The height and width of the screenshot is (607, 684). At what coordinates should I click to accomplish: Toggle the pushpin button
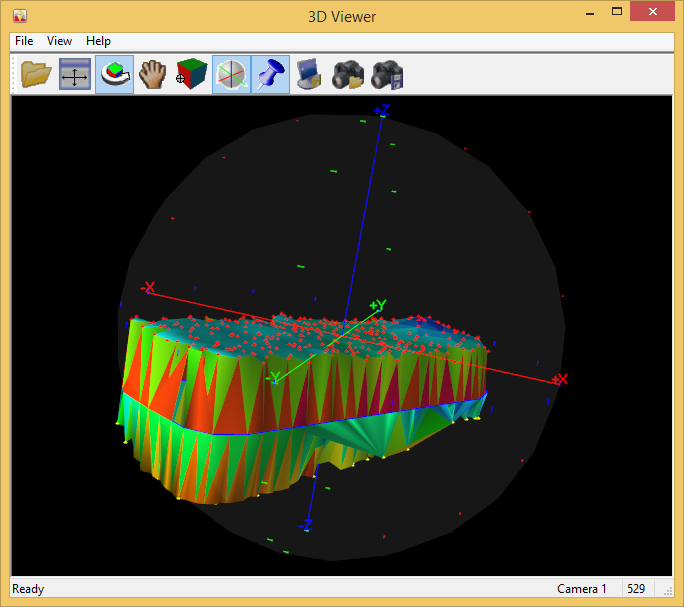(270, 74)
